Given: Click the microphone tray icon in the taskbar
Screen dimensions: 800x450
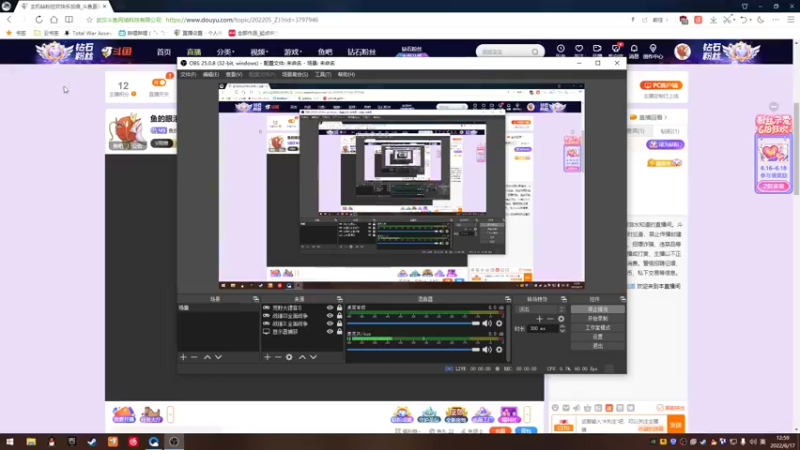Looking at the screenshot, I should coord(743,442).
